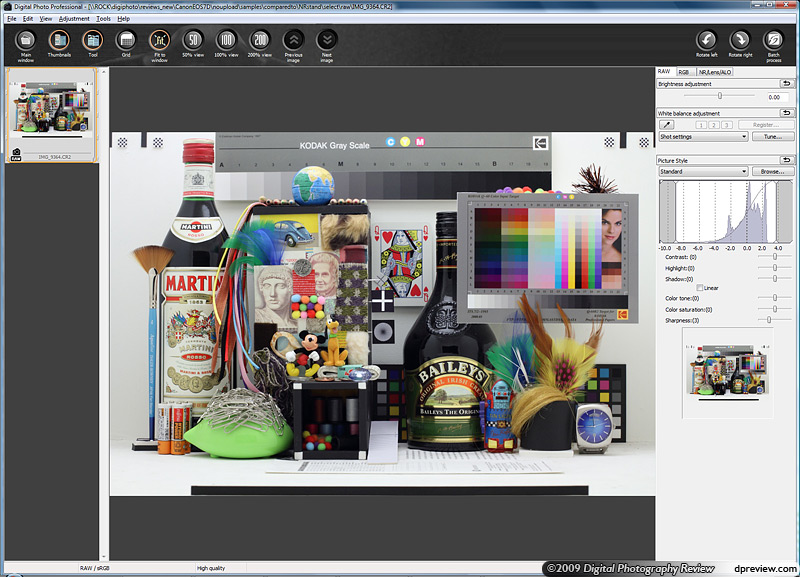Go to Previous image
Screen dimensions: 800x577
point(293,45)
